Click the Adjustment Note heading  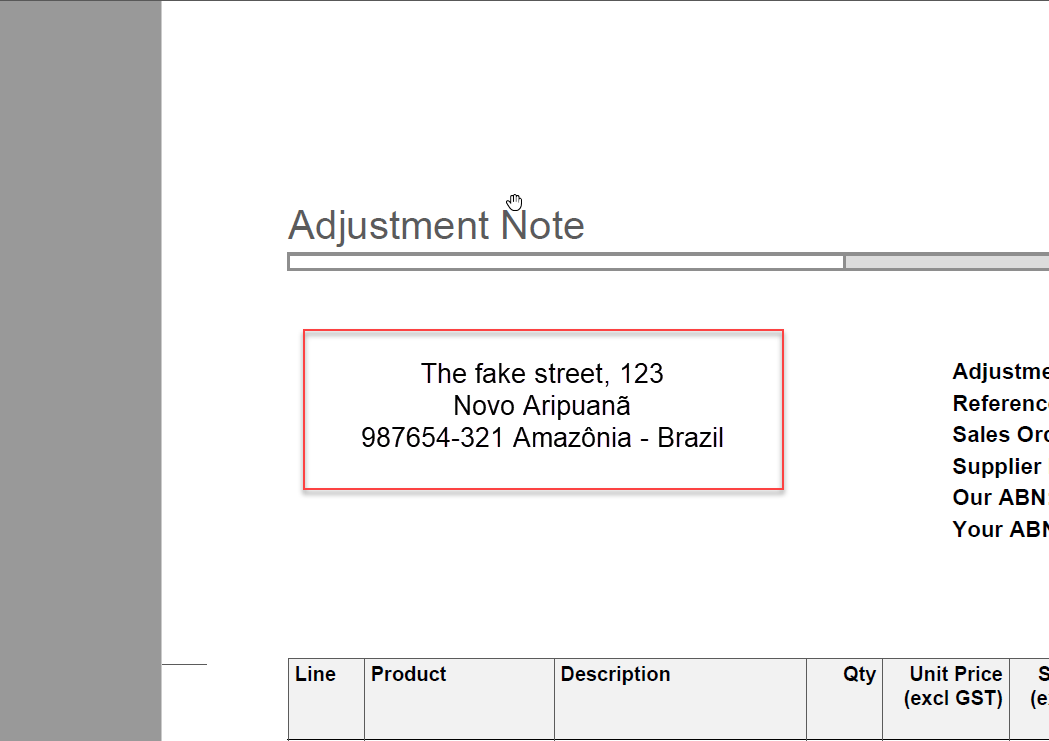coord(436,225)
